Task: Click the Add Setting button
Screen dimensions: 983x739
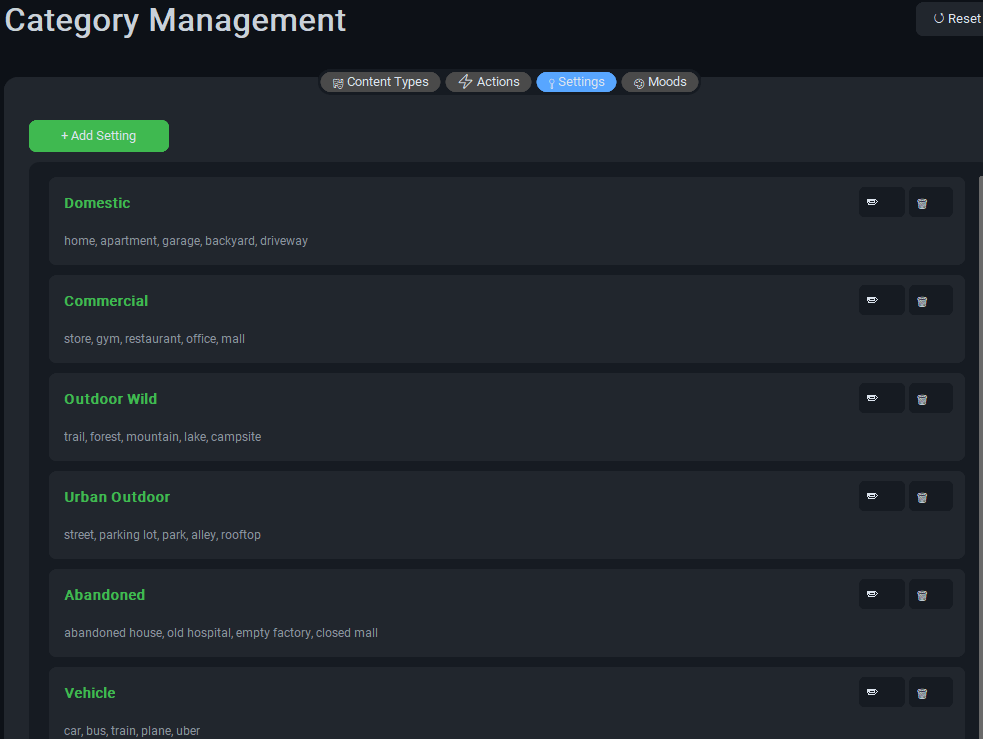Action: pos(99,136)
